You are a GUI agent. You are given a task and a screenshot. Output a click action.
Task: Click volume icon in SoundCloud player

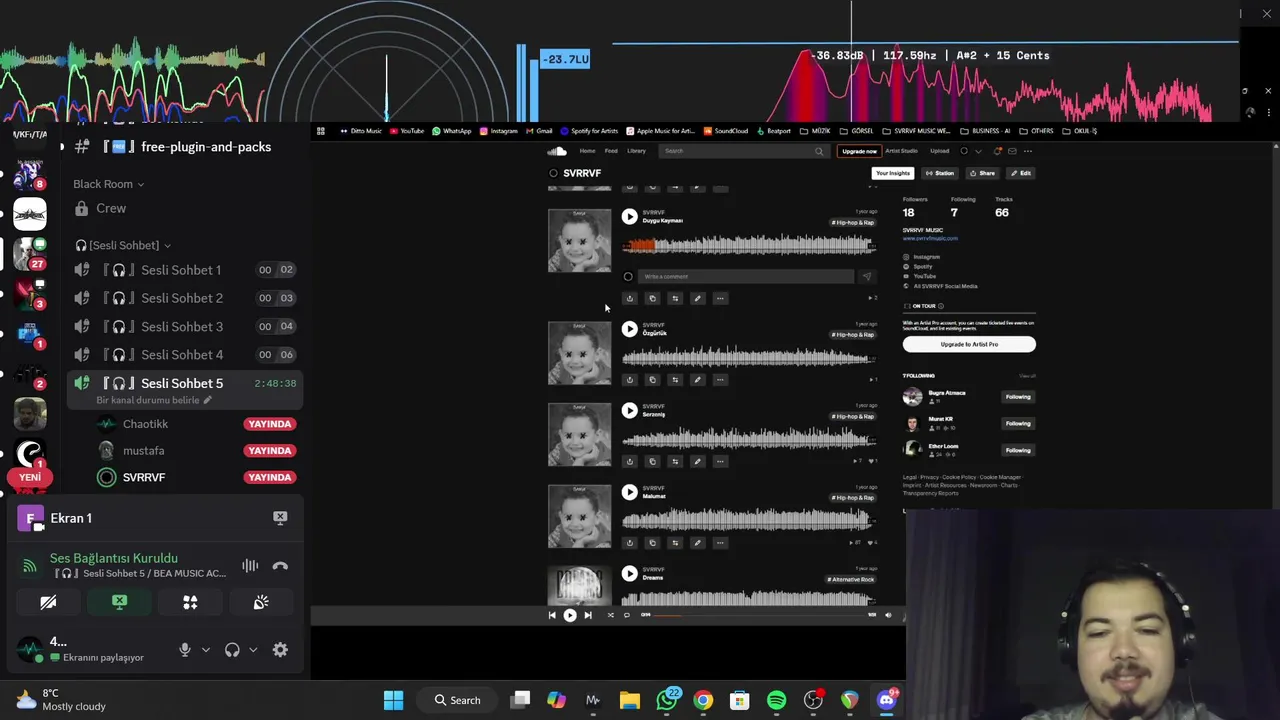click(888, 615)
